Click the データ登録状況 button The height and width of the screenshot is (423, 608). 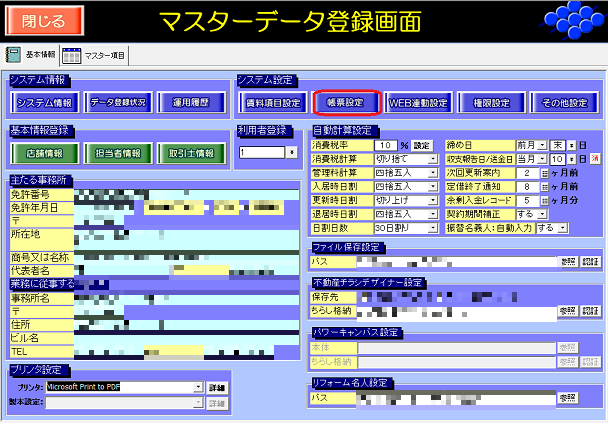tap(118, 101)
